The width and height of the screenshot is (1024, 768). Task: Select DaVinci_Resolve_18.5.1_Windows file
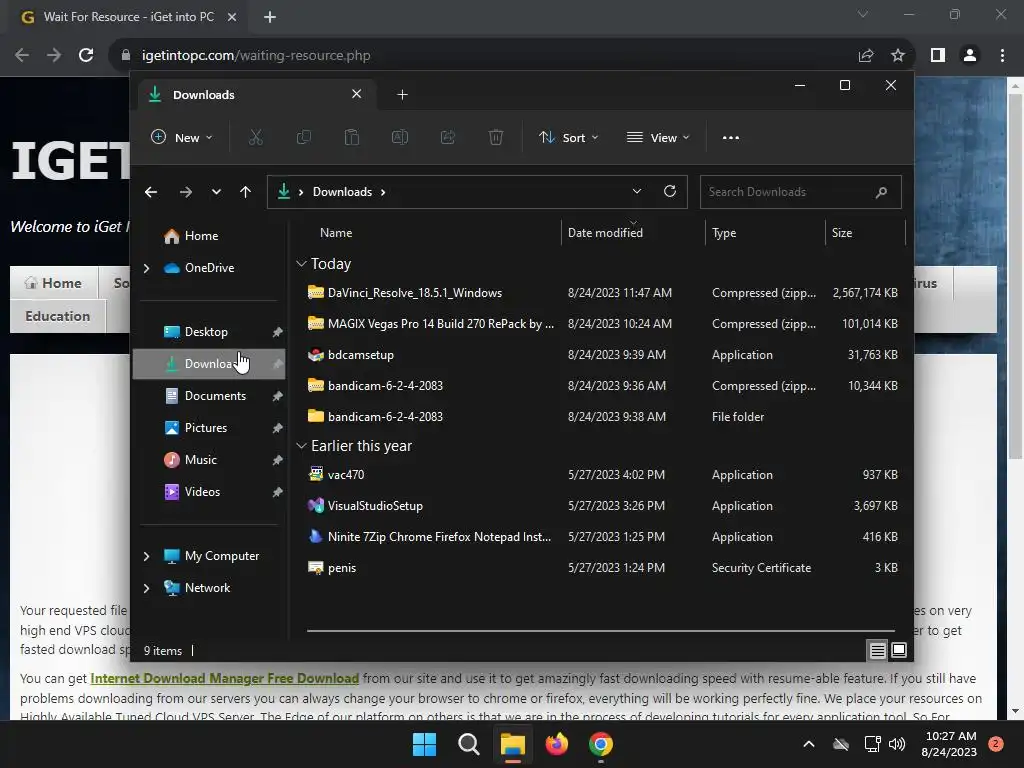coord(603,293)
